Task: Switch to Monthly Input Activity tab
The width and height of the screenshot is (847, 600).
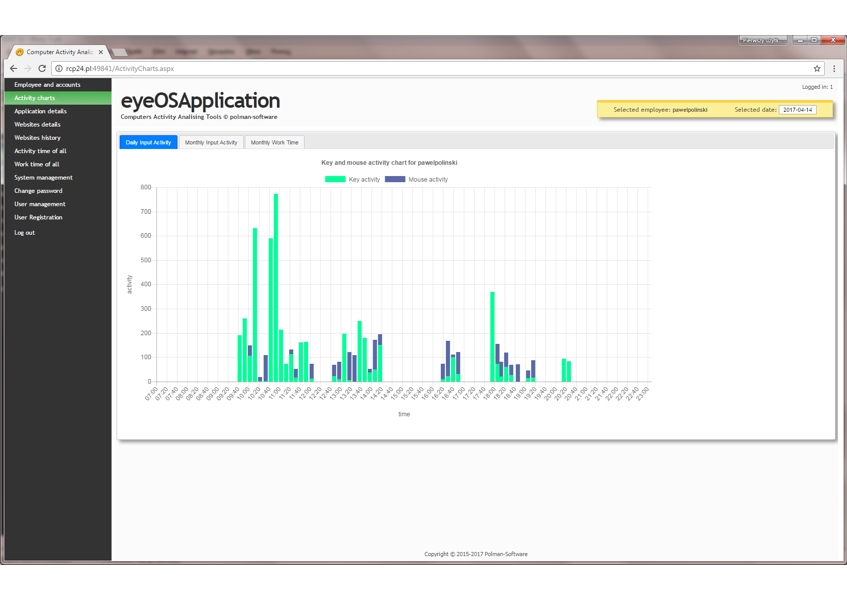Action: 211,142
